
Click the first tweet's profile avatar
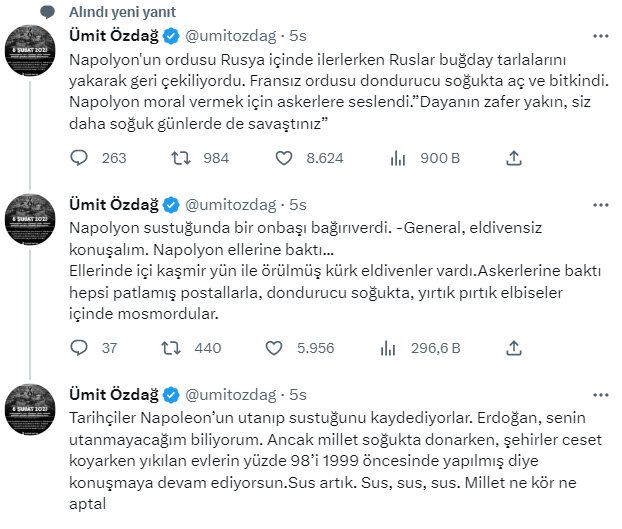(30, 49)
